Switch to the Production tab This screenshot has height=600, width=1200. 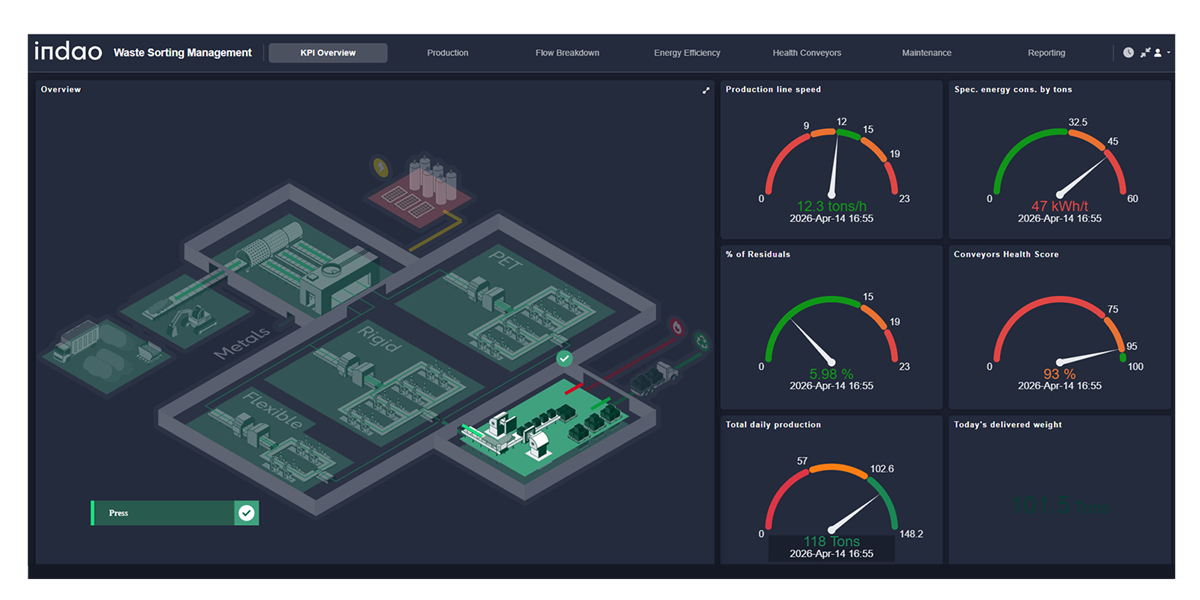(447, 53)
